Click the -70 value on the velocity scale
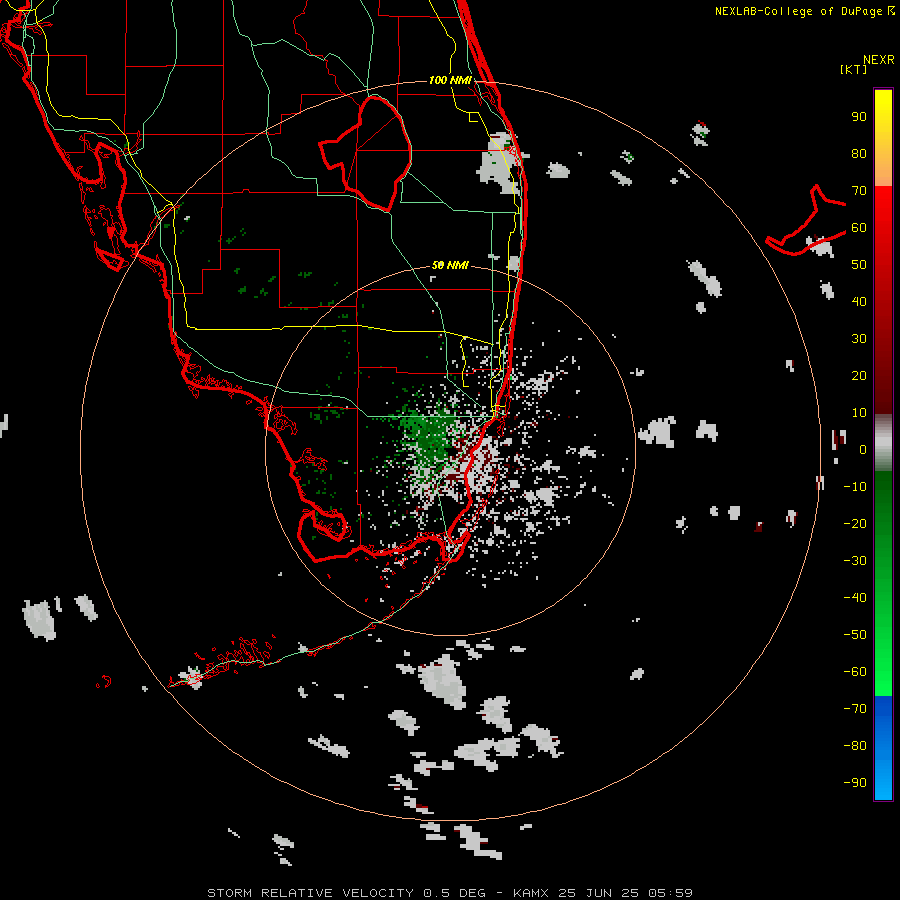 855,708
